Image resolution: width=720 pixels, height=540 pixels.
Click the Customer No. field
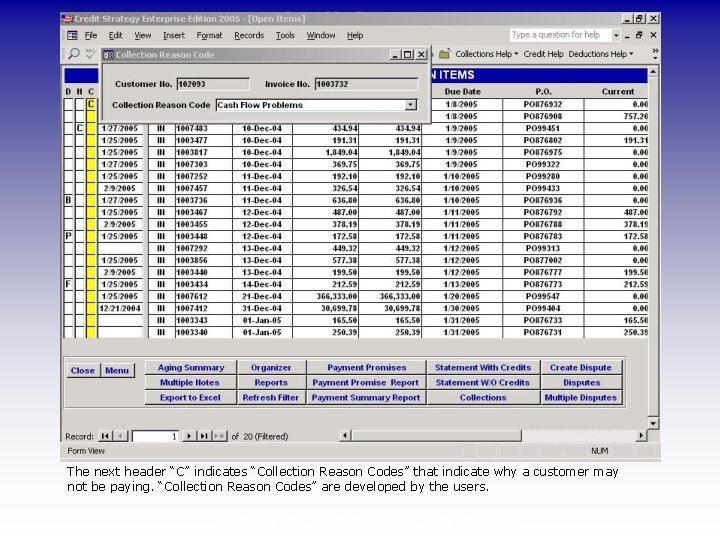(213, 84)
